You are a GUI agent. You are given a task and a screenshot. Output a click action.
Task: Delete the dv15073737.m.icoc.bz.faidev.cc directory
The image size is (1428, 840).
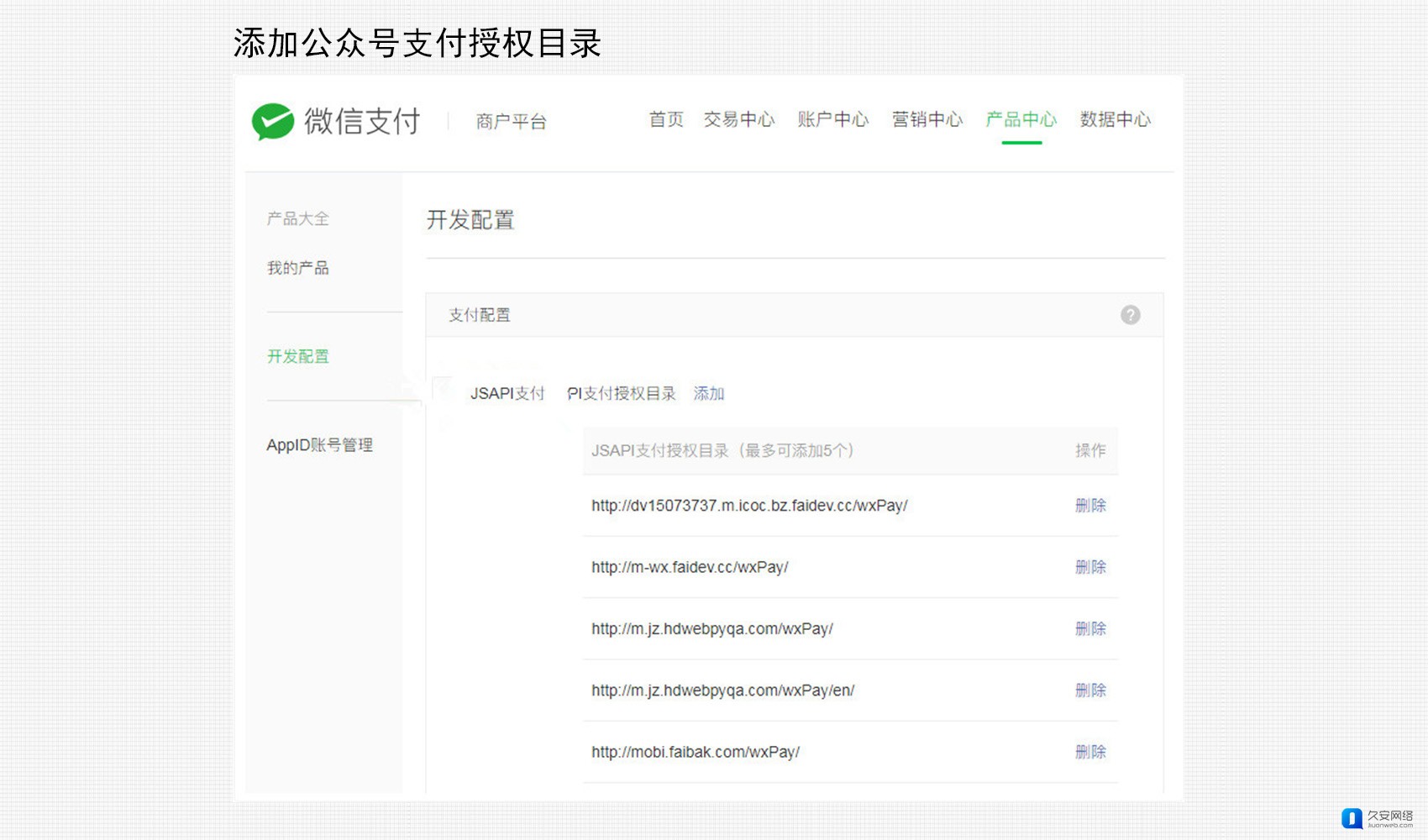[x=1090, y=506]
